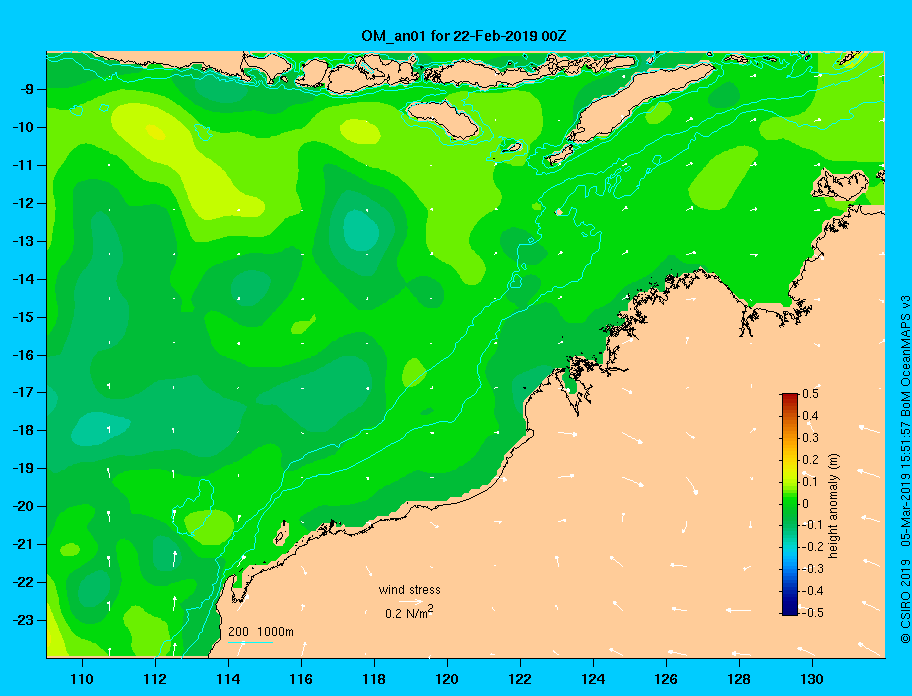Click the -0.5 label on the colorbar

pyautogui.click(x=813, y=613)
